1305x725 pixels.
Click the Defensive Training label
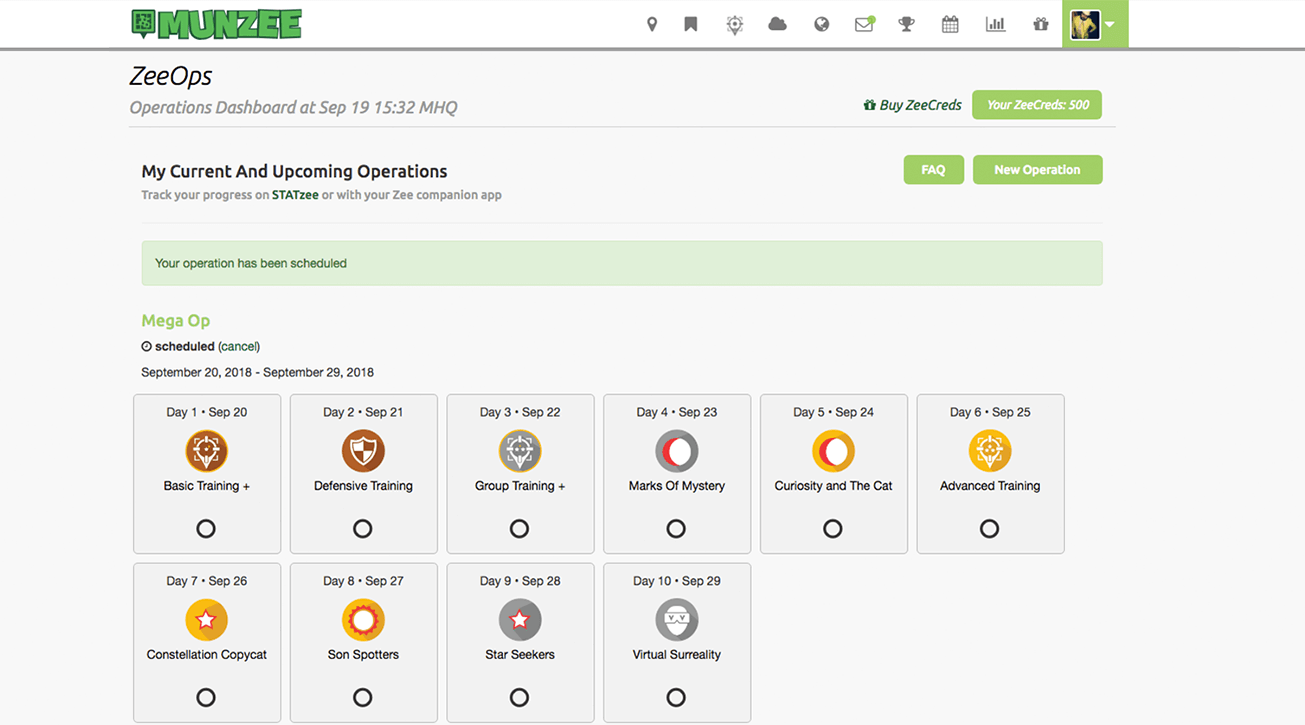(x=363, y=486)
